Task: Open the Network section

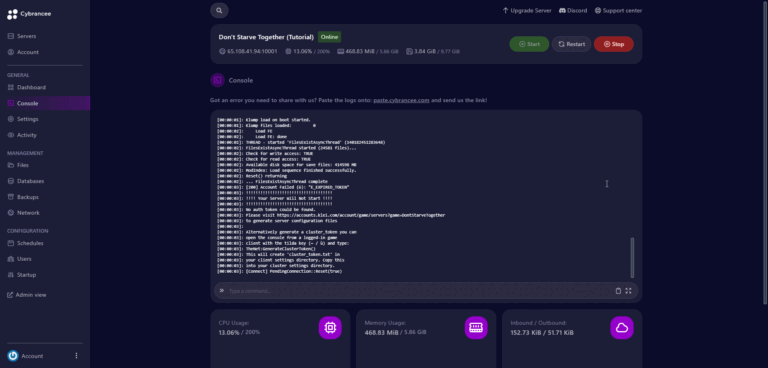Action: tap(28, 213)
